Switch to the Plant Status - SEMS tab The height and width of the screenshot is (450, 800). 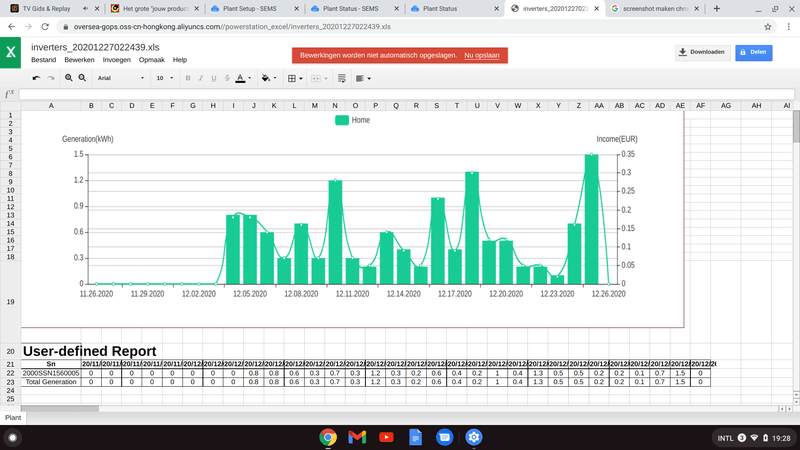(x=355, y=9)
